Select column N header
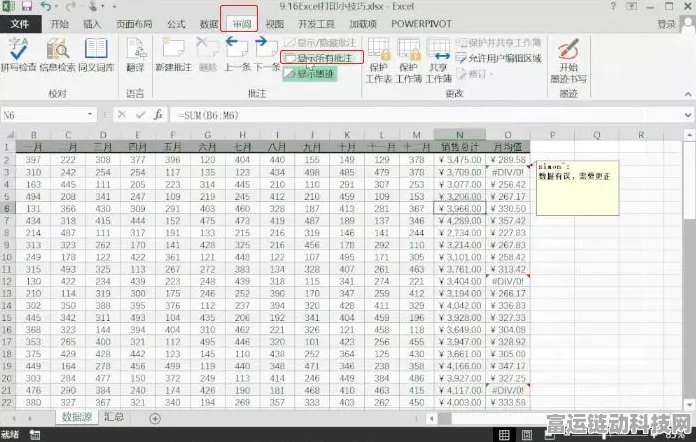Screen dimensions: 696x442 point(459,134)
